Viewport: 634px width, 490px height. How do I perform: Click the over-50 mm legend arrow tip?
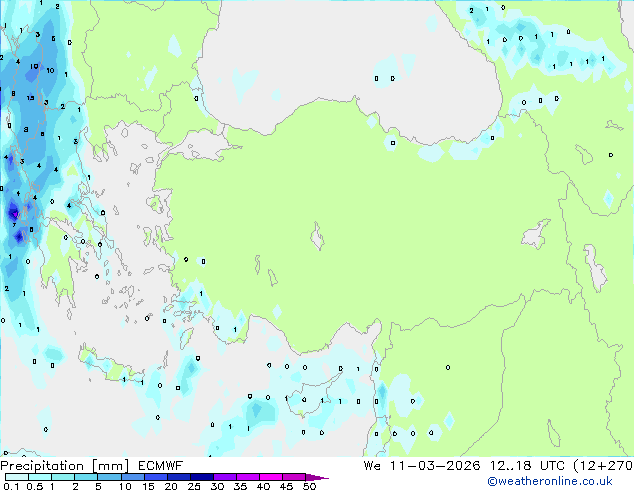point(317,478)
